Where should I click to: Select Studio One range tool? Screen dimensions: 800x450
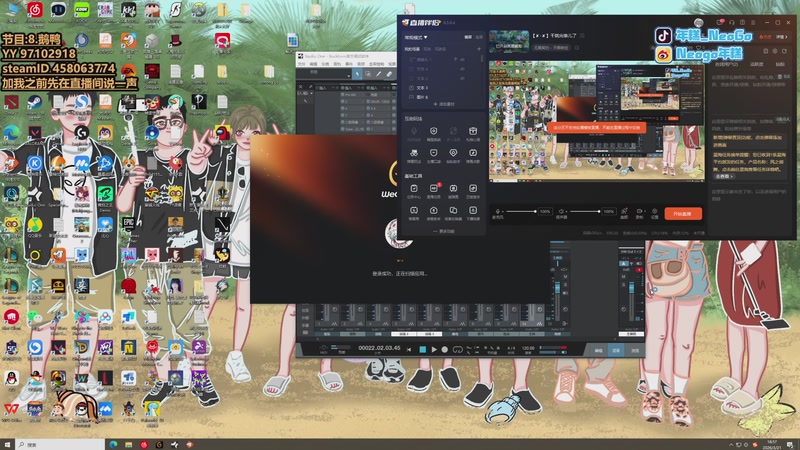point(368,73)
